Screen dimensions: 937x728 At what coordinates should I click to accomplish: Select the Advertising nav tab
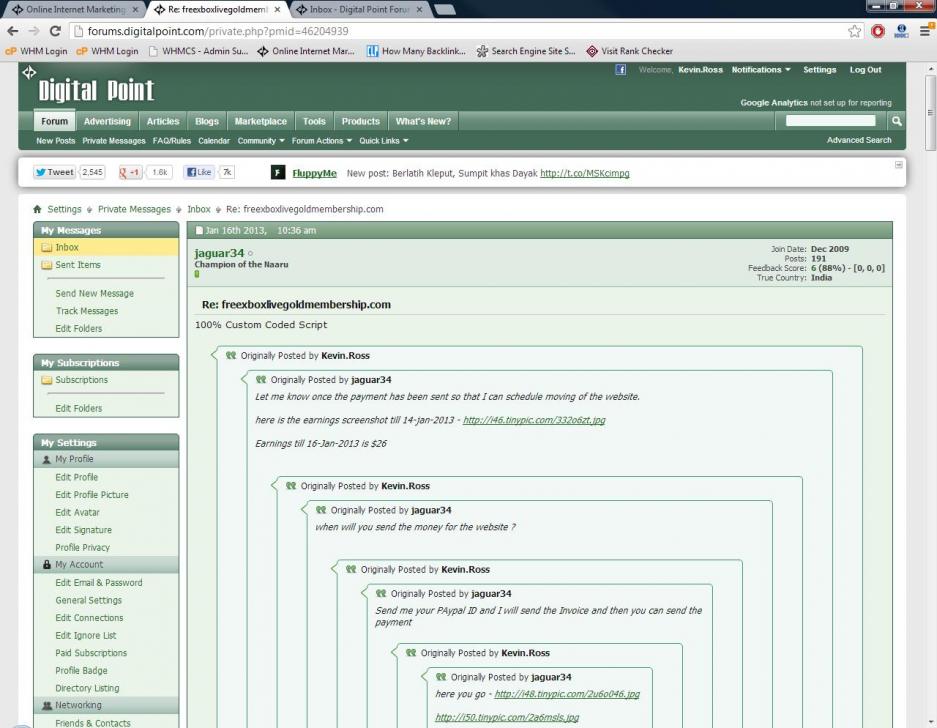(107, 121)
